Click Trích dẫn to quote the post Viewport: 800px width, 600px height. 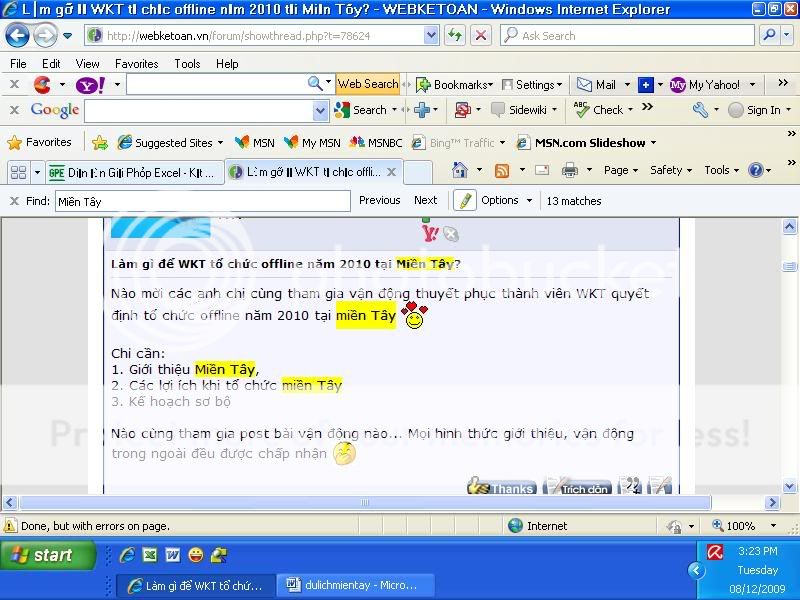pos(580,488)
